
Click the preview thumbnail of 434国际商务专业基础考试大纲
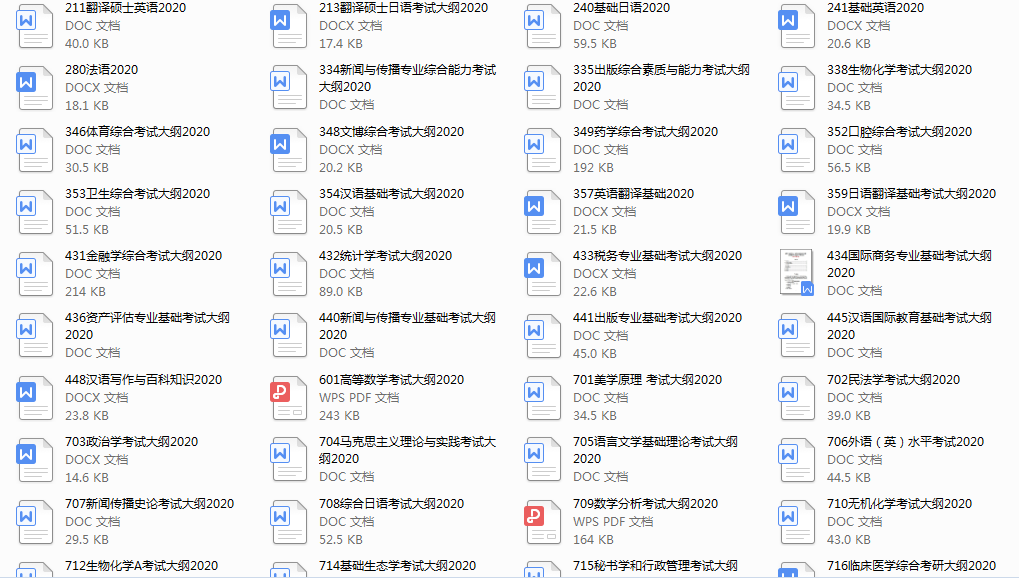pyautogui.click(x=796, y=273)
